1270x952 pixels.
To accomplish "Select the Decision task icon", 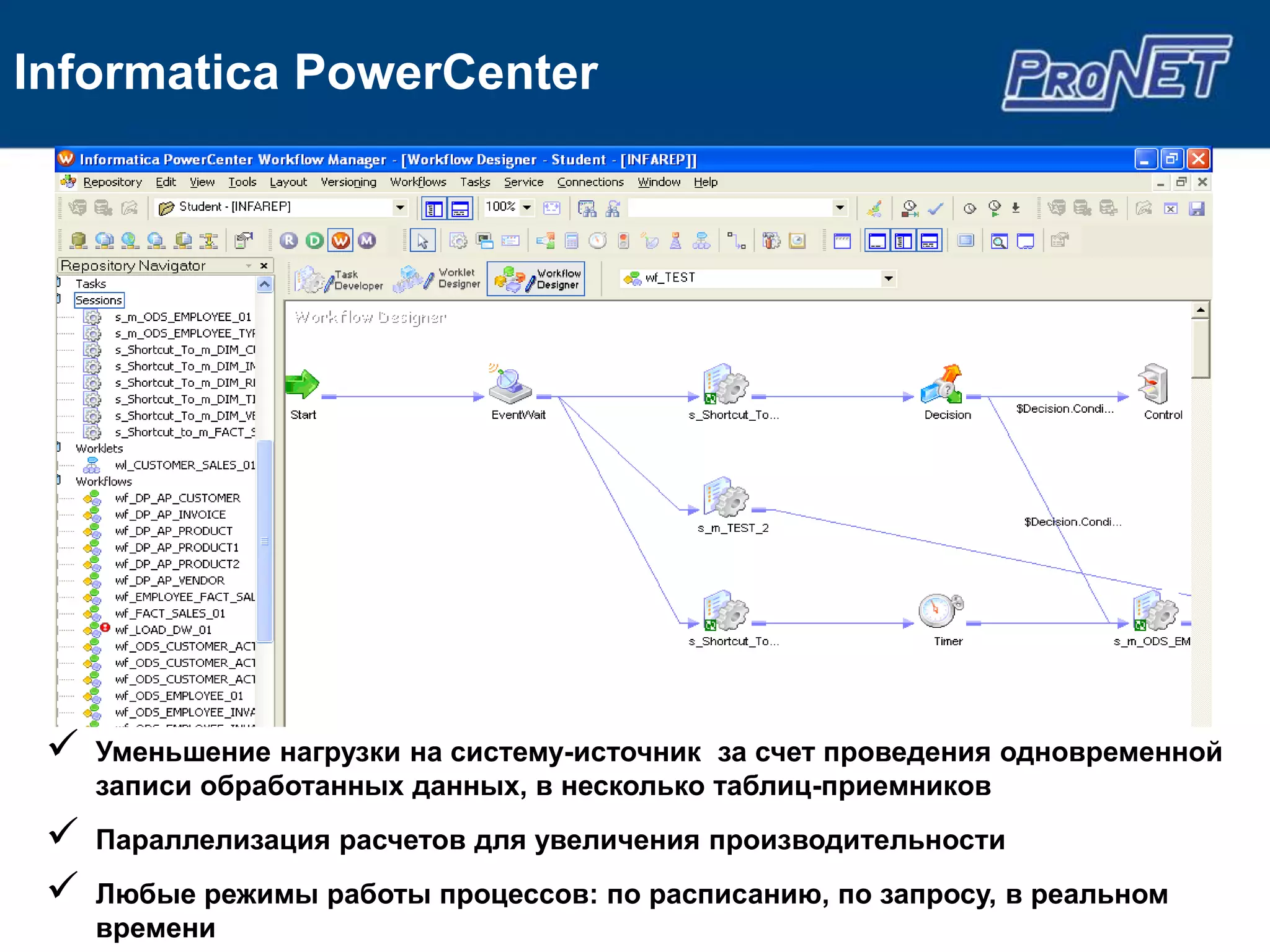I will (x=941, y=385).
